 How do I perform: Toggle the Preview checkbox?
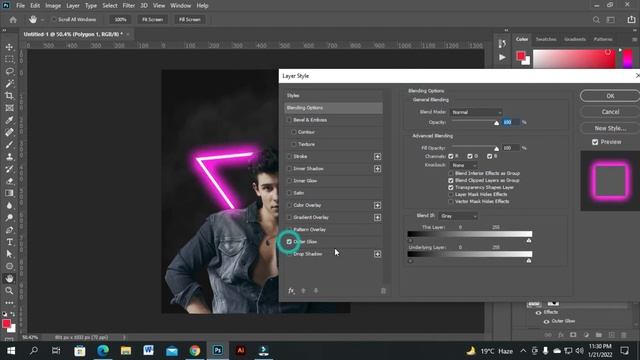click(x=595, y=142)
